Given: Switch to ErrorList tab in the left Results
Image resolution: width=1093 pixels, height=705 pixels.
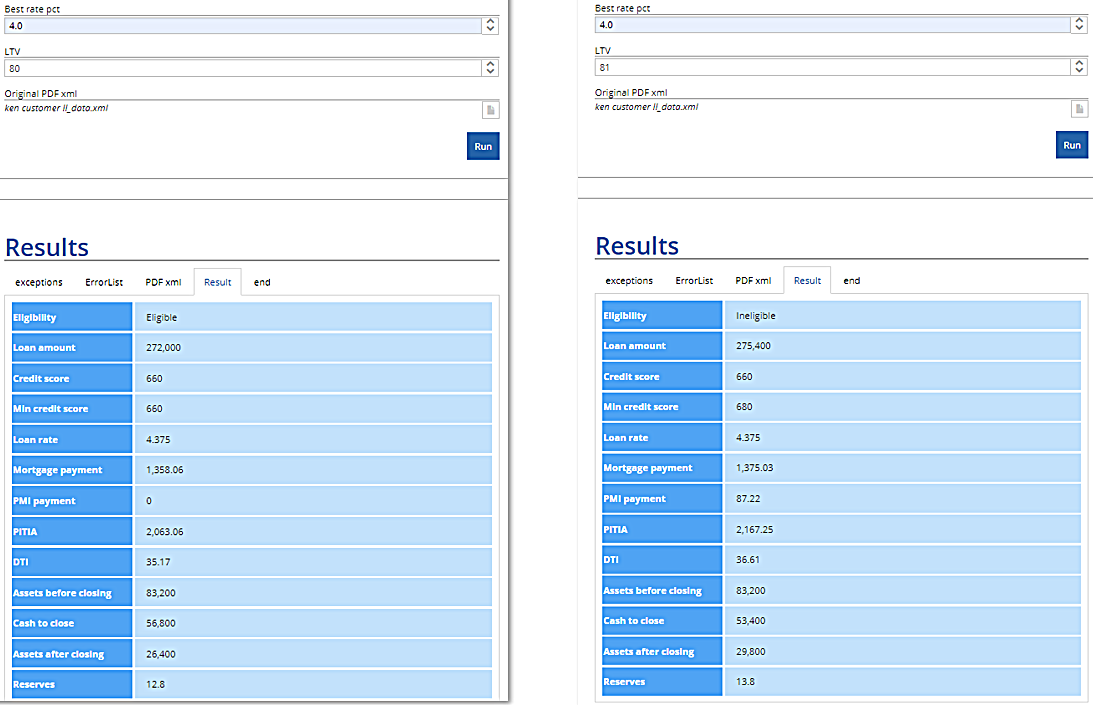Looking at the screenshot, I should click(104, 282).
